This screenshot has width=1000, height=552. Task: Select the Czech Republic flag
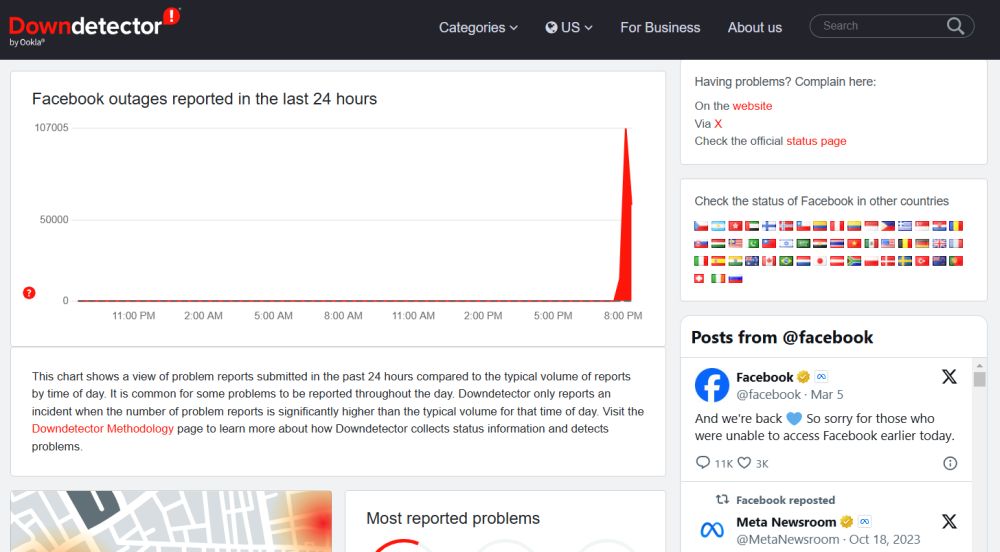click(x=701, y=226)
